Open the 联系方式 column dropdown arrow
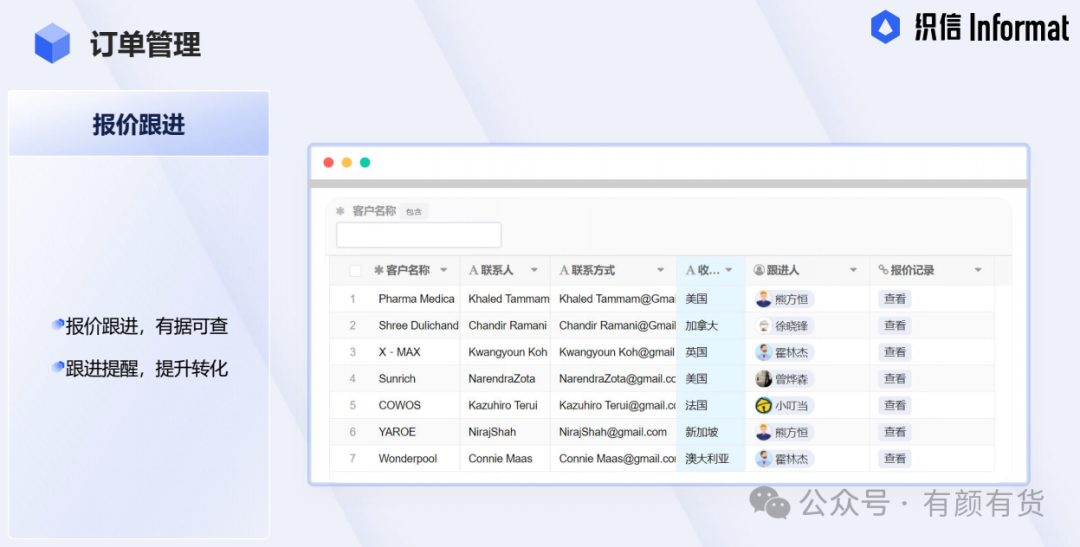This screenshot has width=1080, height=547. pos(661,270)
